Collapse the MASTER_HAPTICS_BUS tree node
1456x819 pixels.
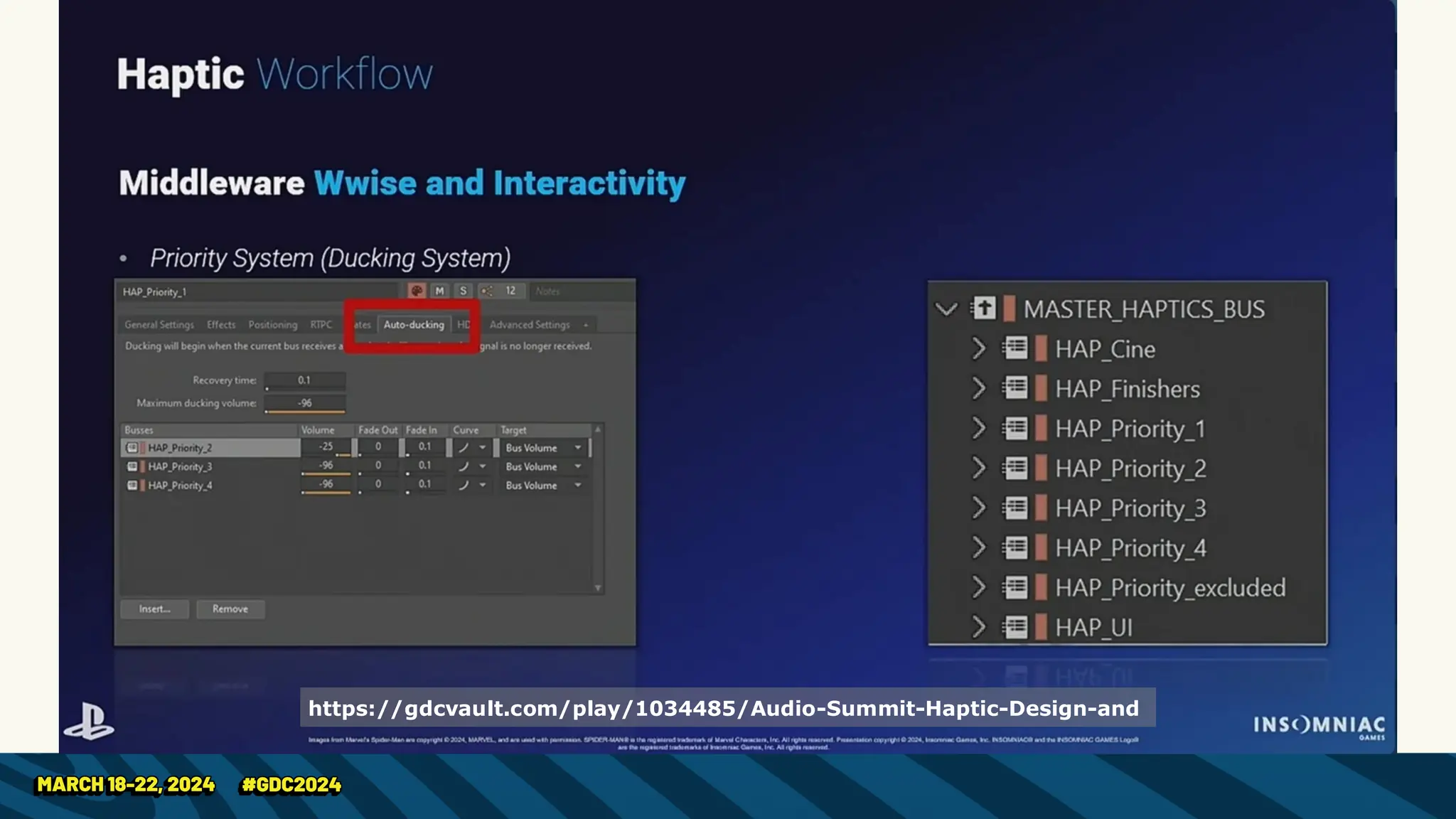[946, 309]
